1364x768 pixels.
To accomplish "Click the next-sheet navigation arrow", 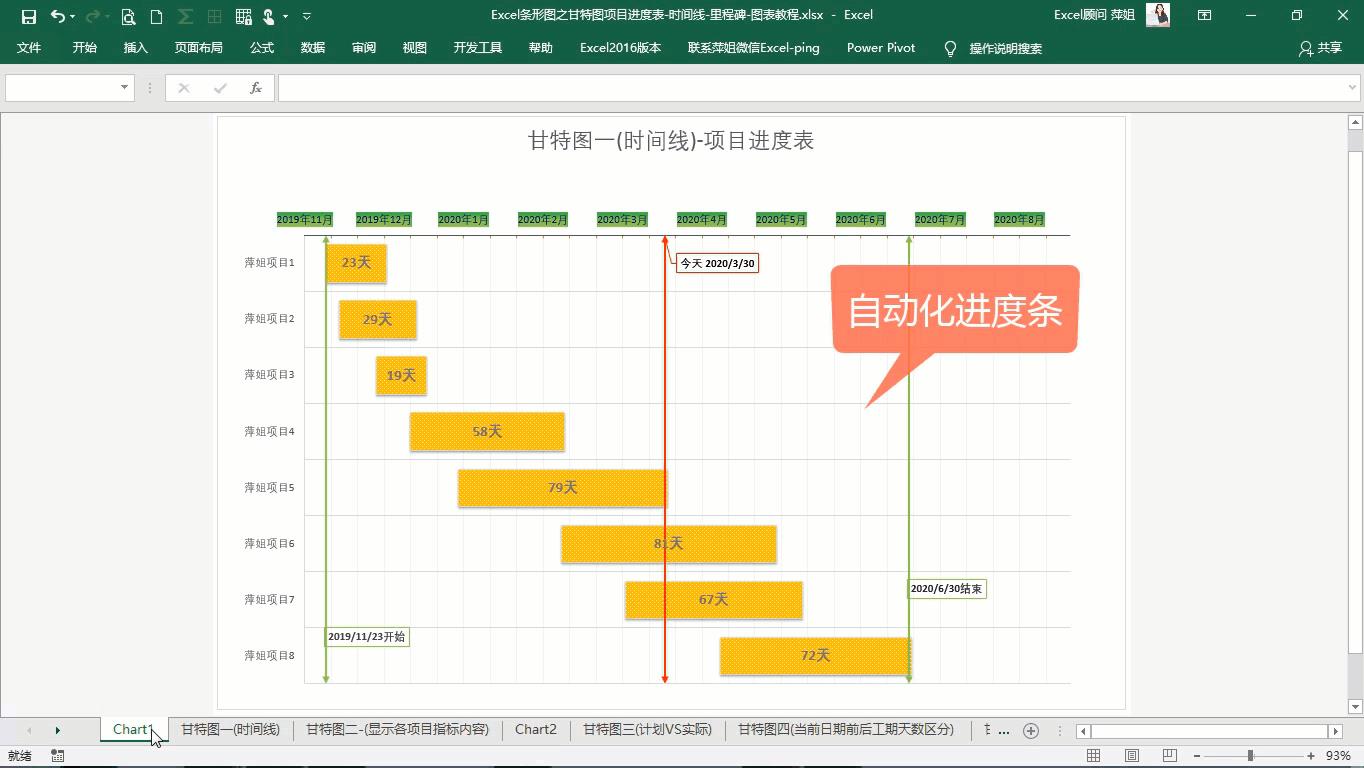I will (x=57, y=730).
